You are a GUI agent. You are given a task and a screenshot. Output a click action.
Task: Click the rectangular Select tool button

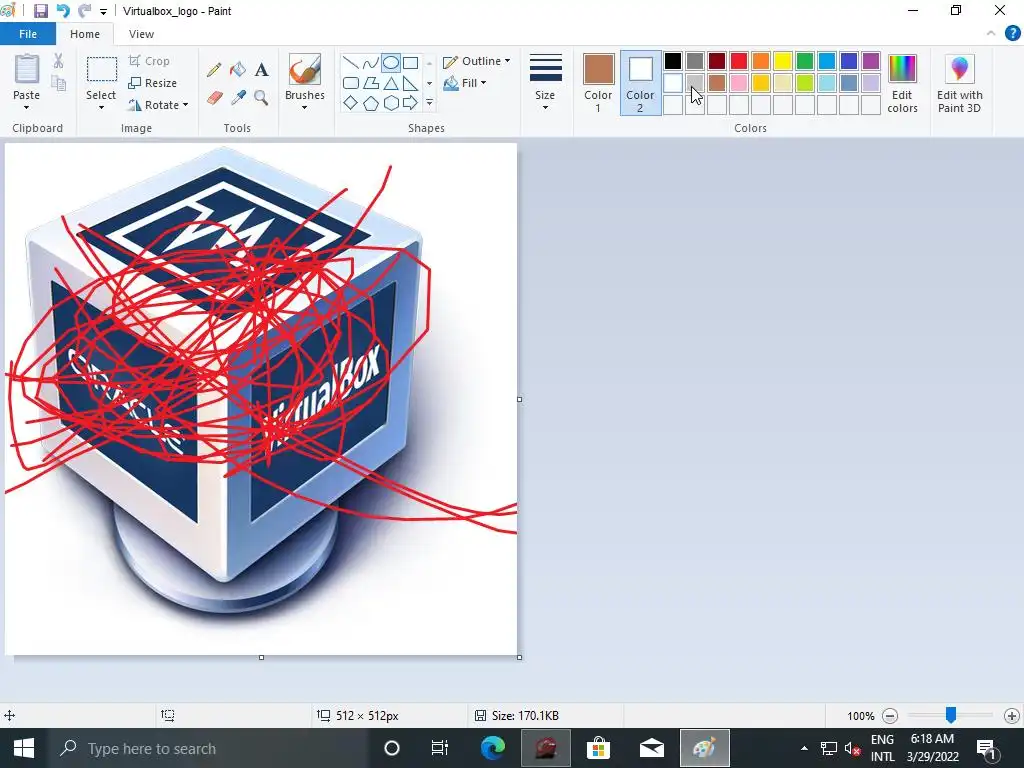102,69
